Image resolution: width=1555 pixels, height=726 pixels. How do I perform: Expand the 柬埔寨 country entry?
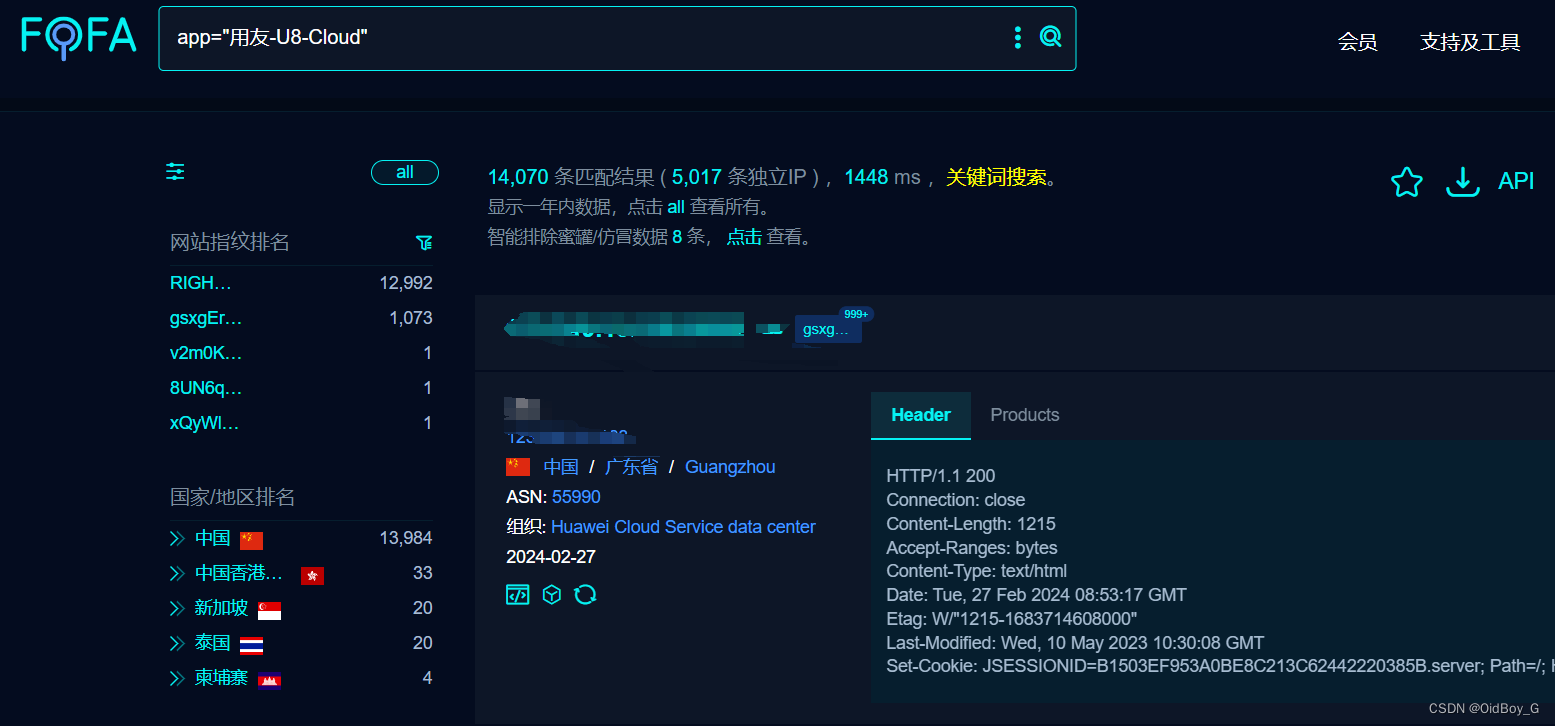(x=177, y=679)
